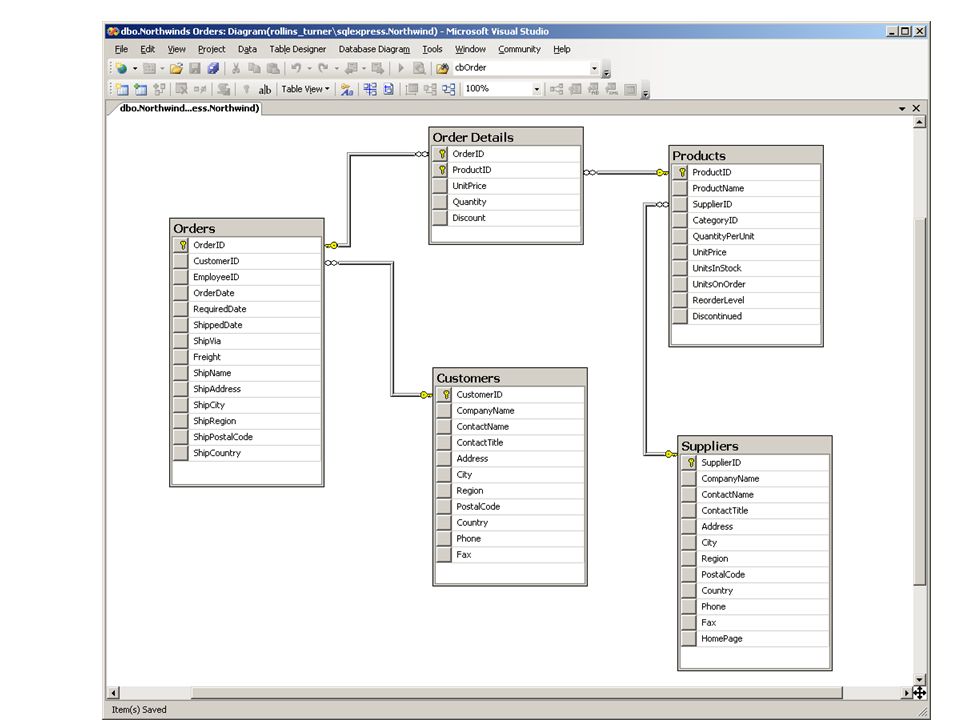Click the Save All toolbar icon

[x=212, y=69]
